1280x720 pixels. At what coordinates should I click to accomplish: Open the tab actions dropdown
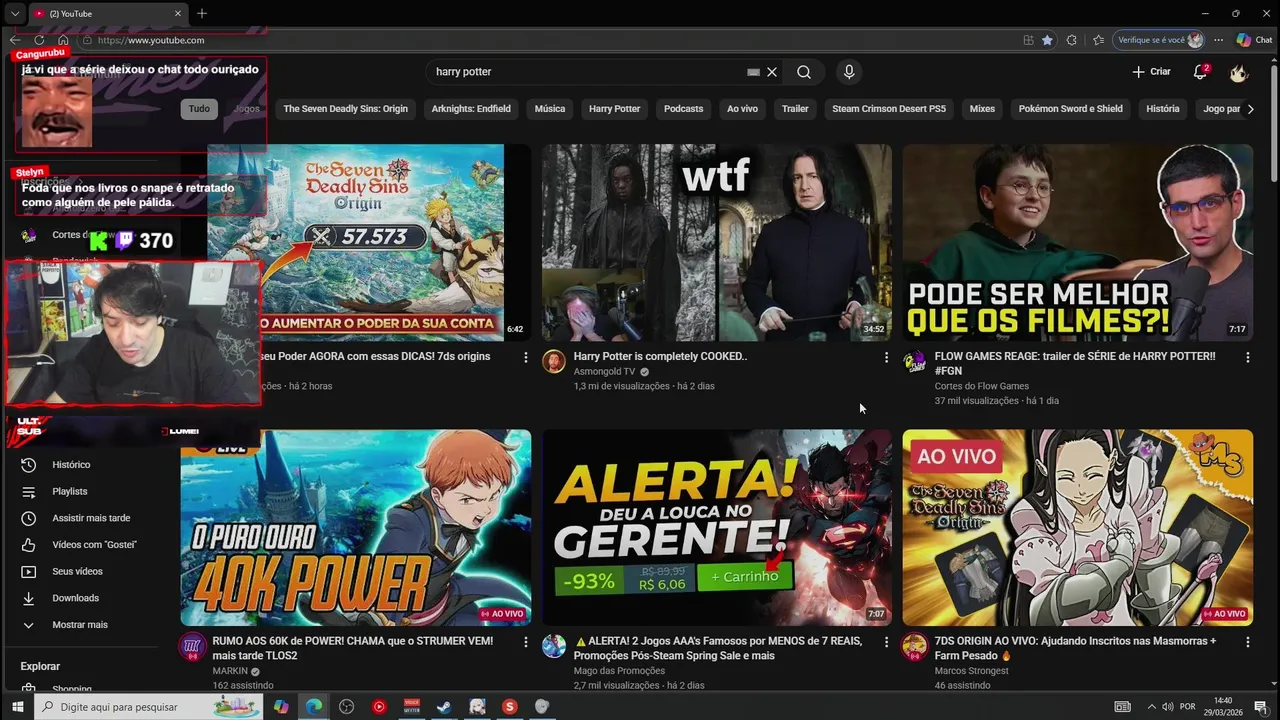point(14,13)
